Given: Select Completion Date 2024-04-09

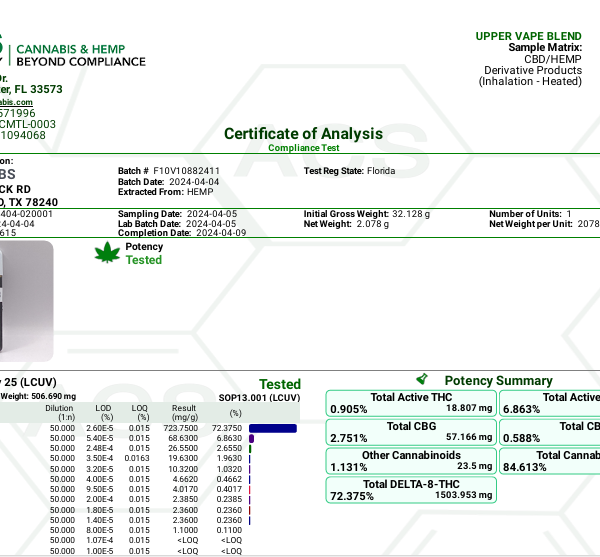Looking at the screenshot, I should click(x=182, y=233).
